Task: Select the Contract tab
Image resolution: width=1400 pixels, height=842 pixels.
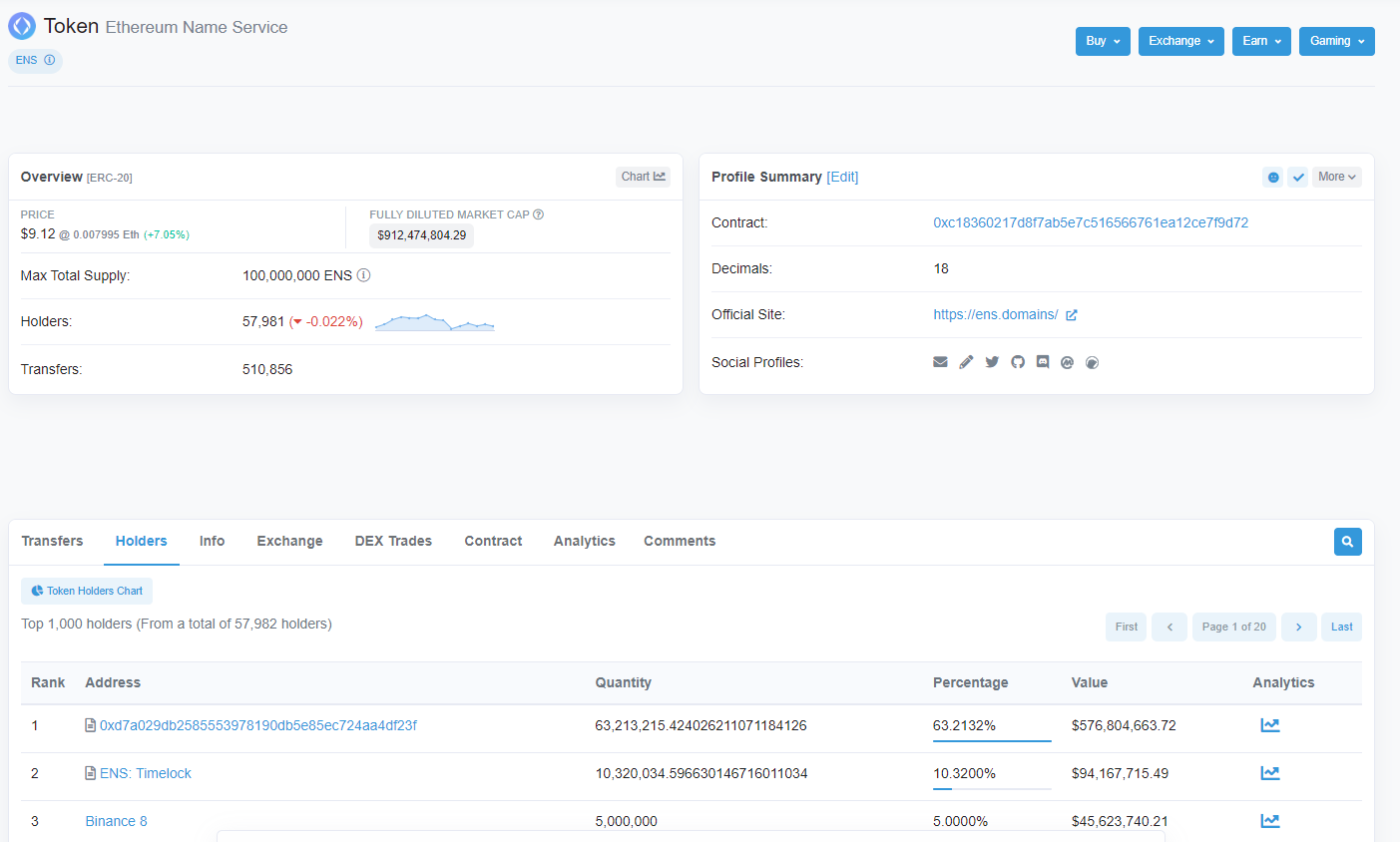Action: (x=493, y=541)
